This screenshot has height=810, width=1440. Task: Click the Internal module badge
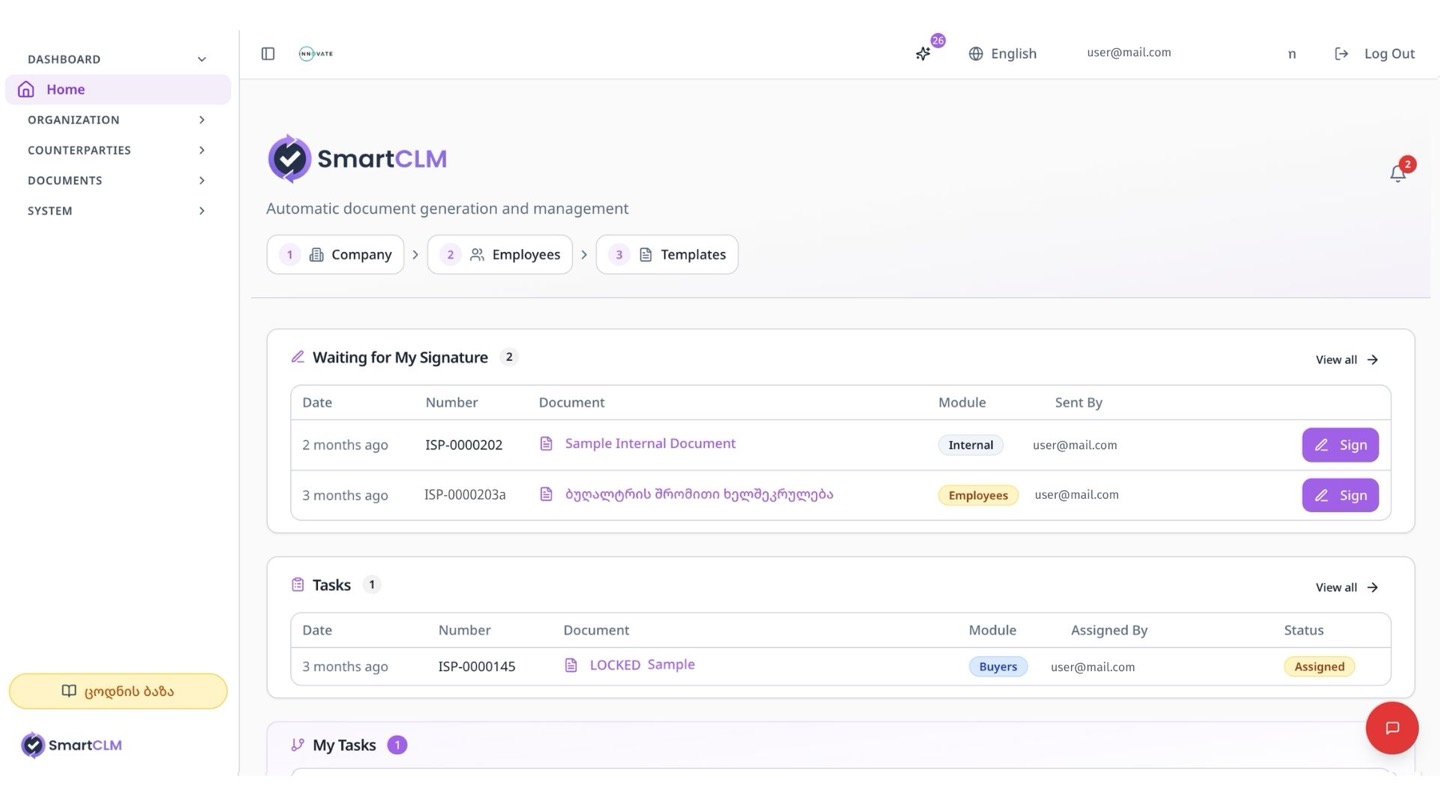pos(971,445)
